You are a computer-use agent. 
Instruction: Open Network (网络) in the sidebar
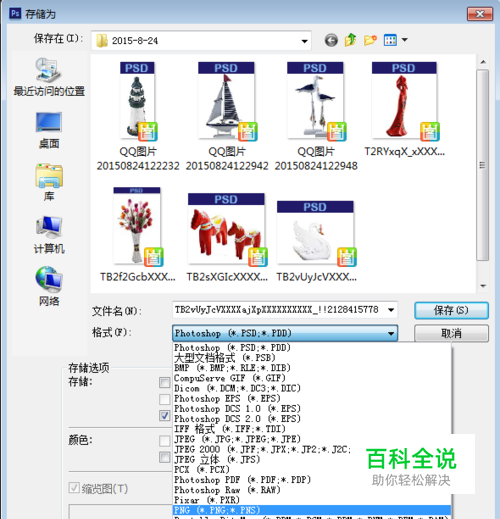(x=49, y=286)
